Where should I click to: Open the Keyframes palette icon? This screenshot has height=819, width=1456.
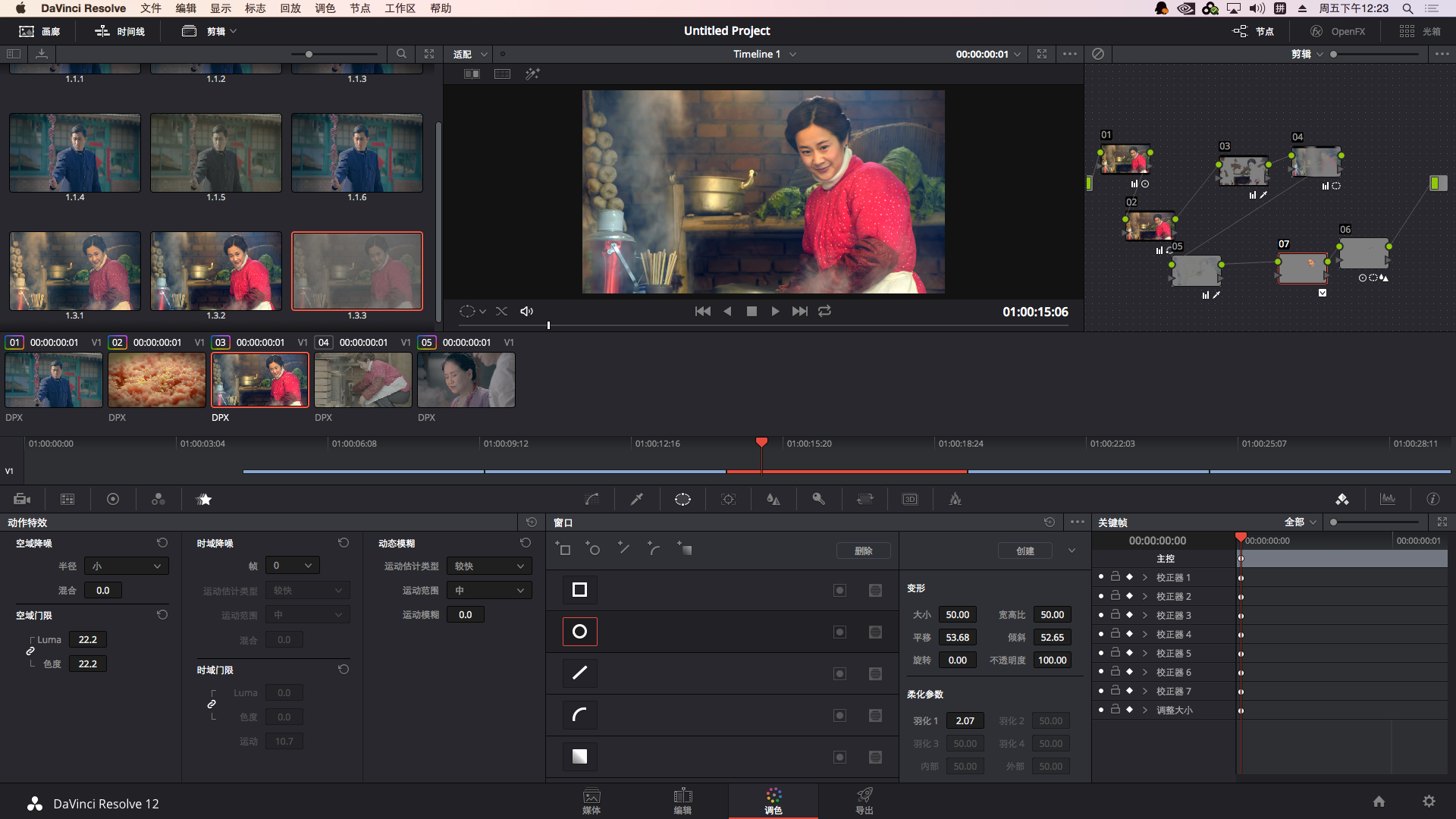pos(1342,499)
